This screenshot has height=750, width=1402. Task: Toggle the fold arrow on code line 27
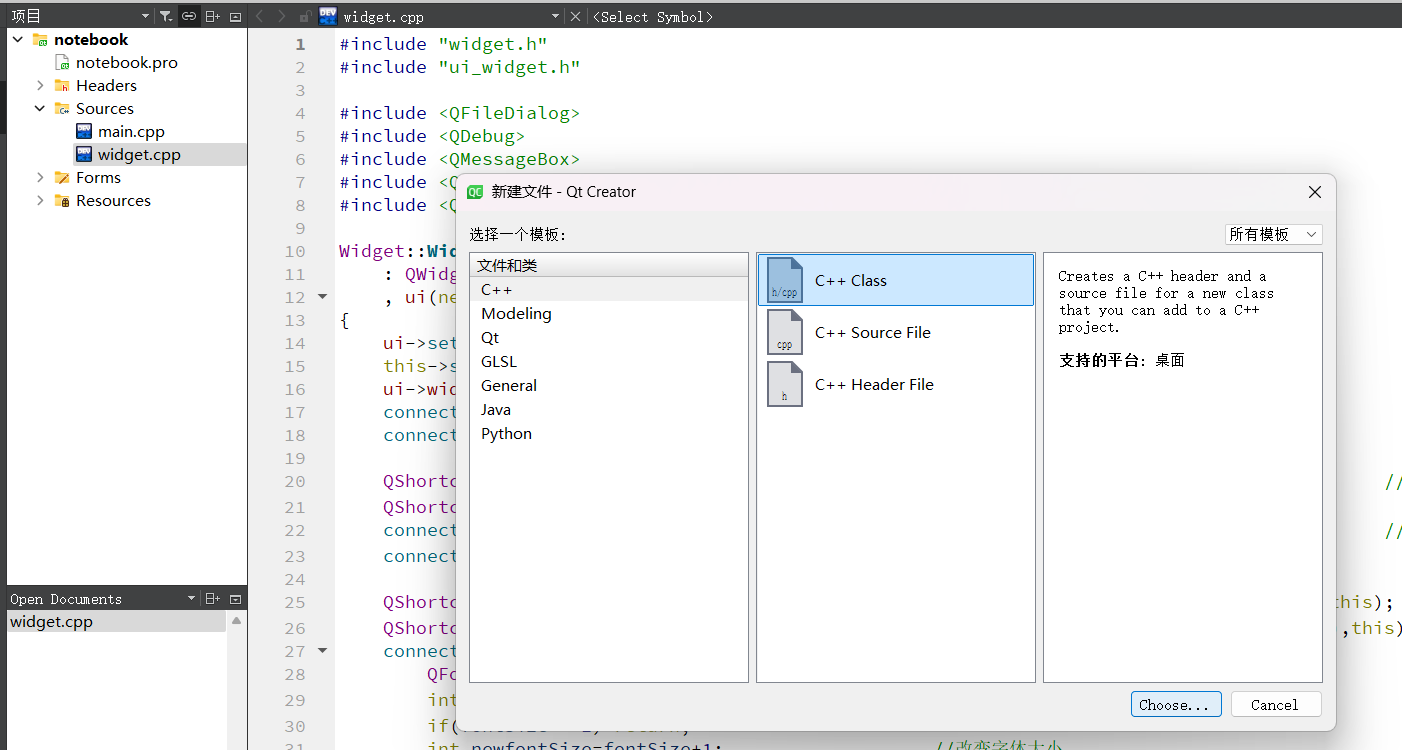322,651
